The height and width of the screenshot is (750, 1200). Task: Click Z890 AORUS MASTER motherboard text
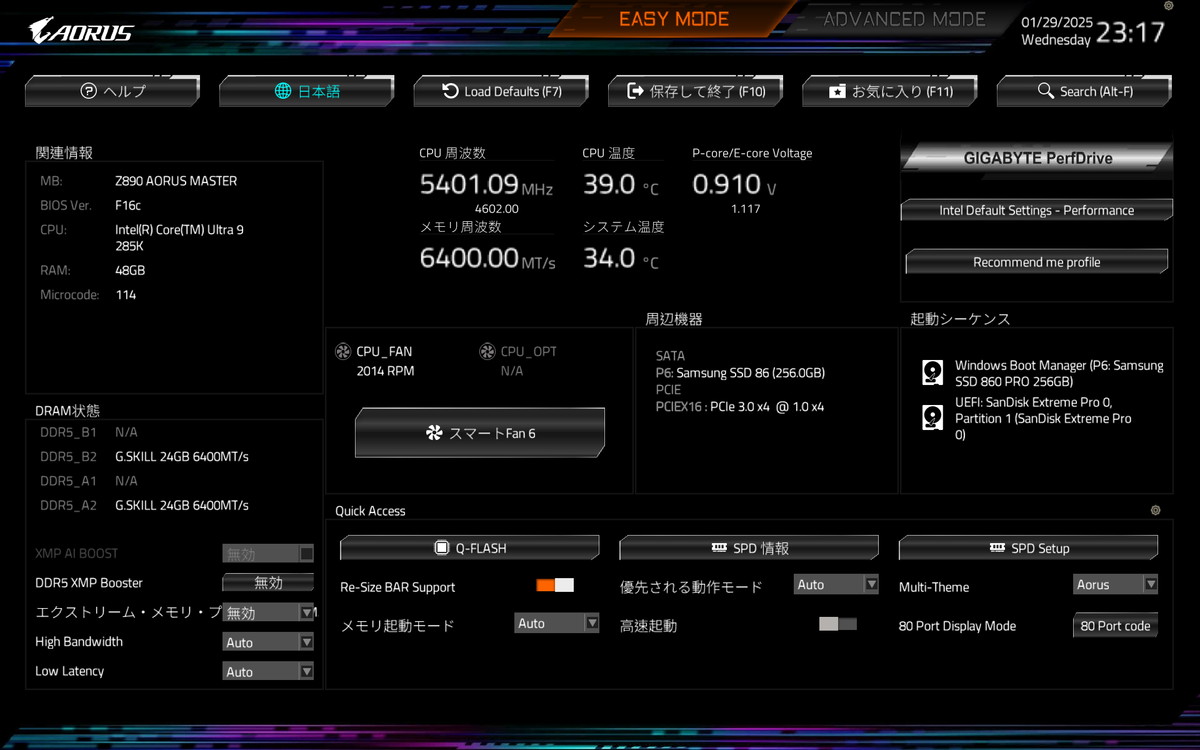(176, 181)
